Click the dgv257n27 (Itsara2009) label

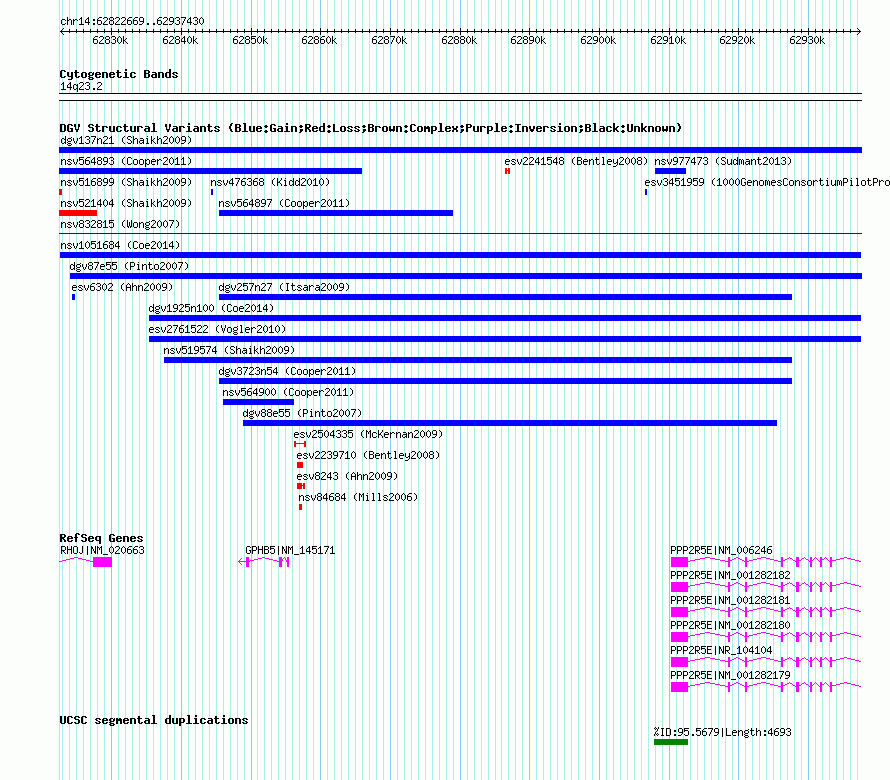click(x=284, y=287)
